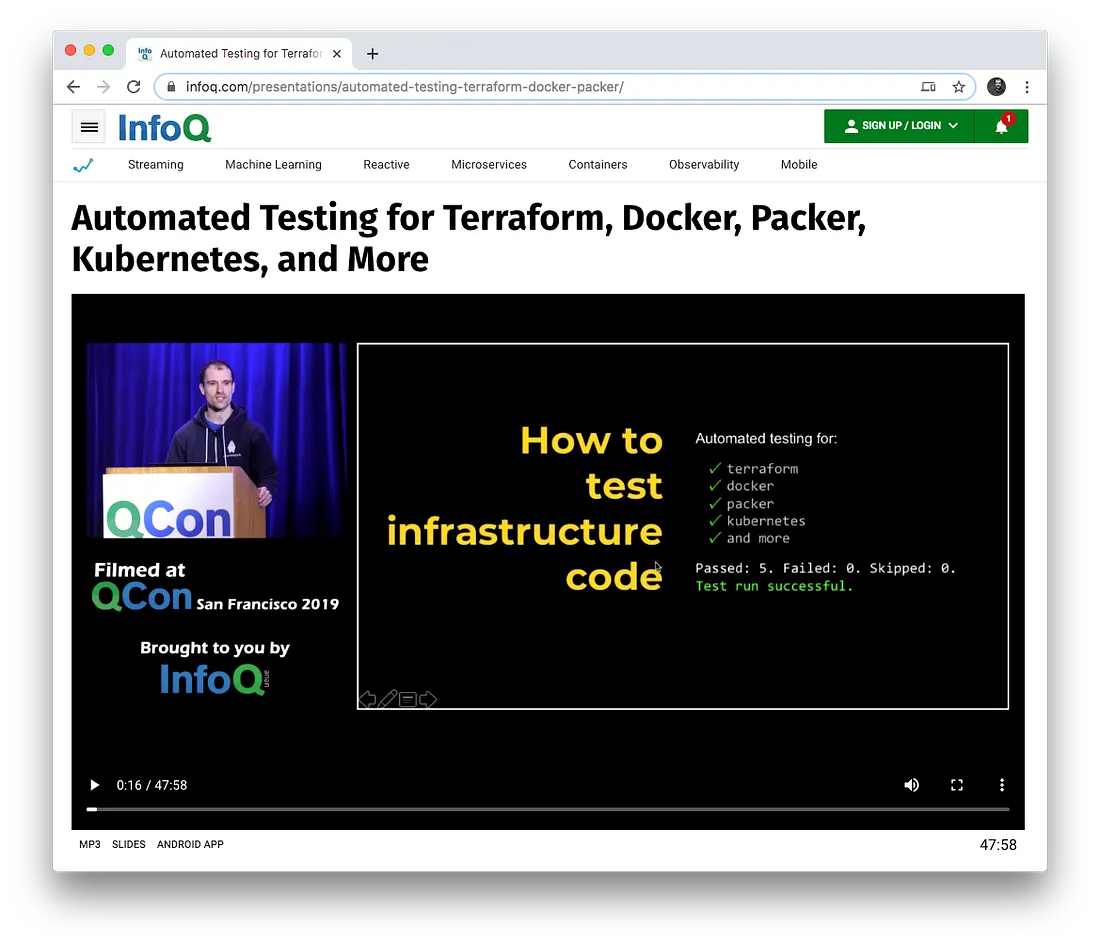Open the Chrome profile avatar
Screen dimensions: 1100x947
(x=996, y=87)
